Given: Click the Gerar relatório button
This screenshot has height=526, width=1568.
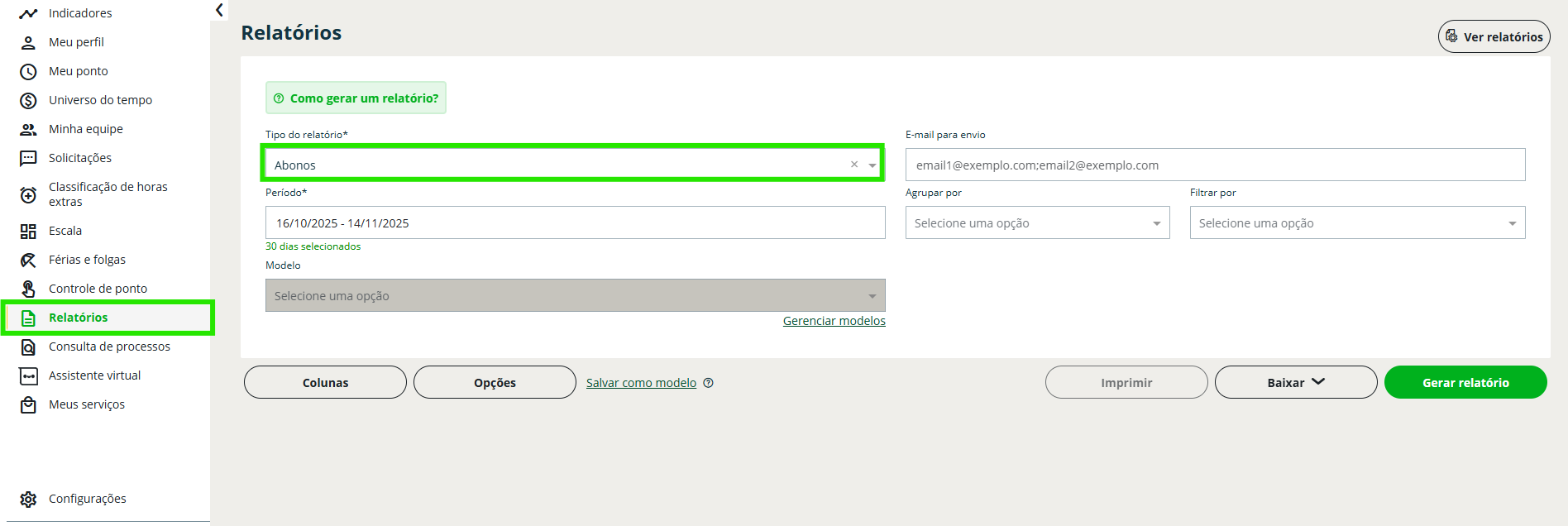Looking at the screenshot, I should pos(1465,383).
